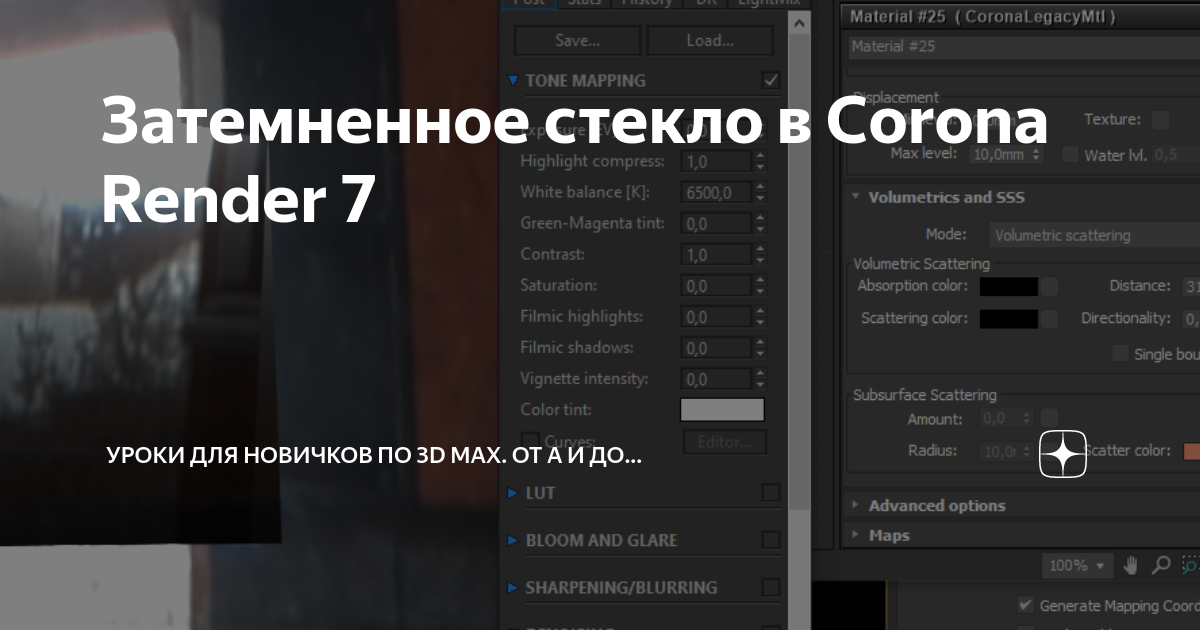Click the Yandex Zen logo
Image resolution: width=1200 pixels, height=630 pixels.
tap(1062, 454)
